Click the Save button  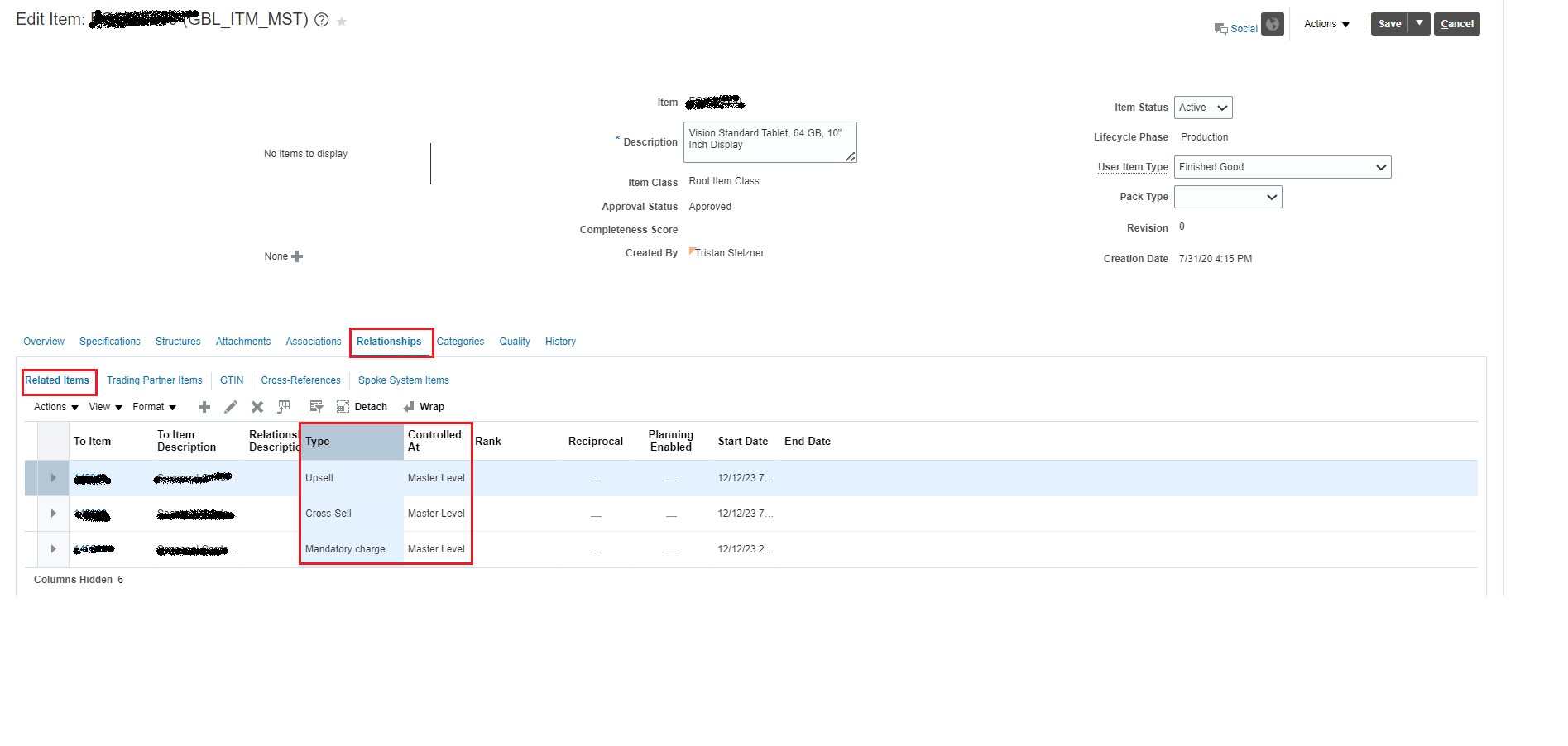(x=1389, y=23)
